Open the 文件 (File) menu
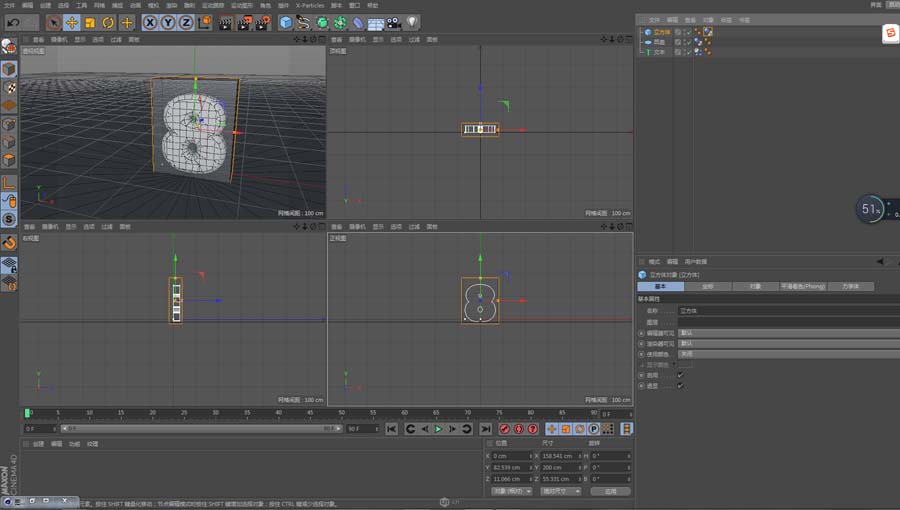This screenshot has width=900, height=510. 9,5
